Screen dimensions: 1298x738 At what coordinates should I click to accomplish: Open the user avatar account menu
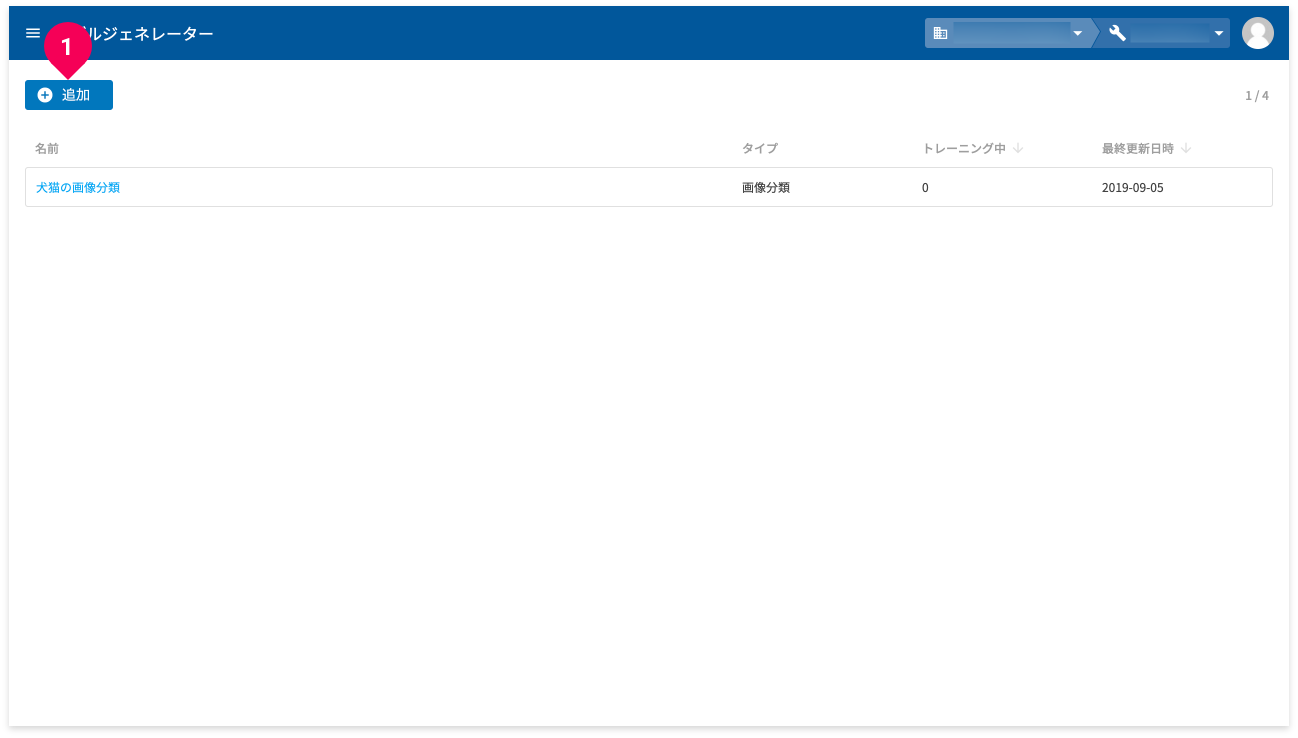pos(1257,33)
